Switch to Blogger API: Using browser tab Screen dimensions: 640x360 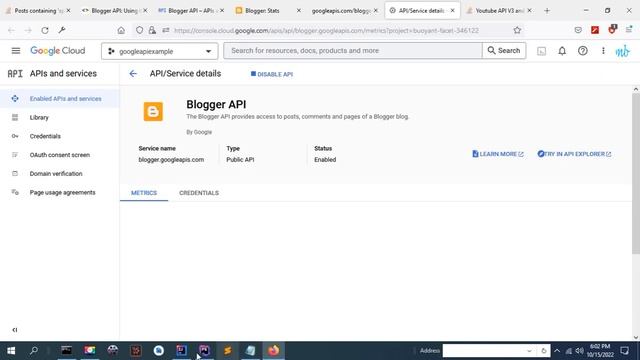coord(114,11)
